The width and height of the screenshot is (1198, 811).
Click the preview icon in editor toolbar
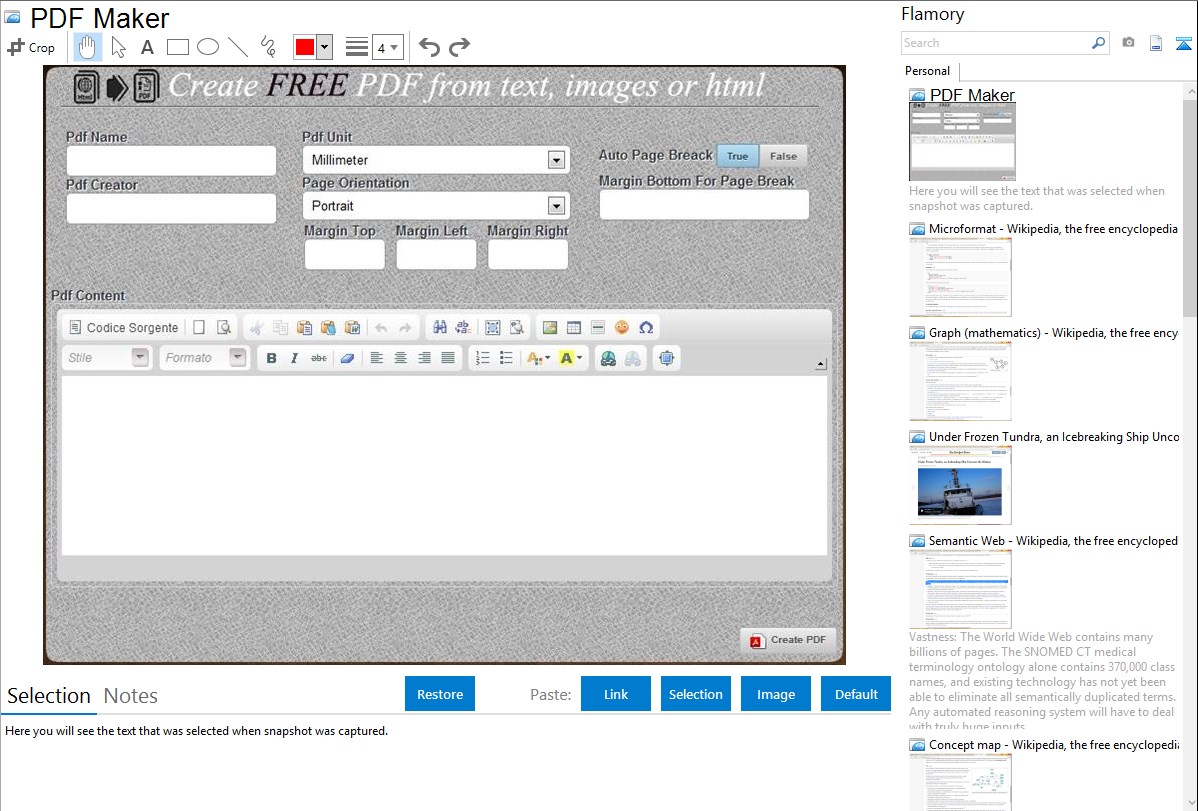(x=223, y=327)
